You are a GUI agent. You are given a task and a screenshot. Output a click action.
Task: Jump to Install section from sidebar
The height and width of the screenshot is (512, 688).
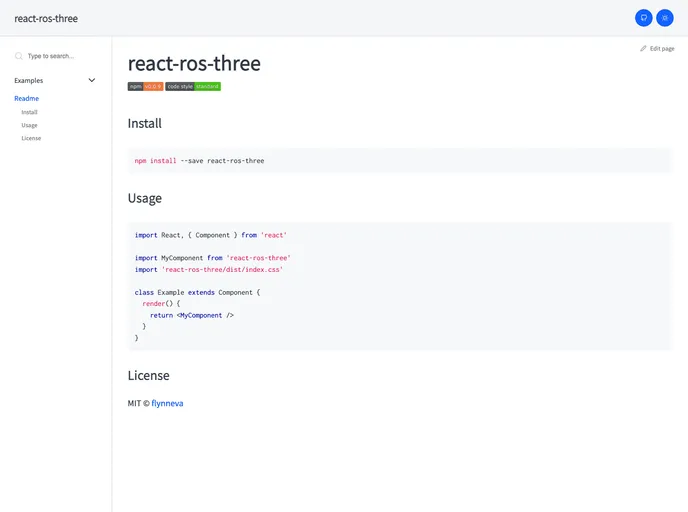pyautogui.click(x=29, y=112)
